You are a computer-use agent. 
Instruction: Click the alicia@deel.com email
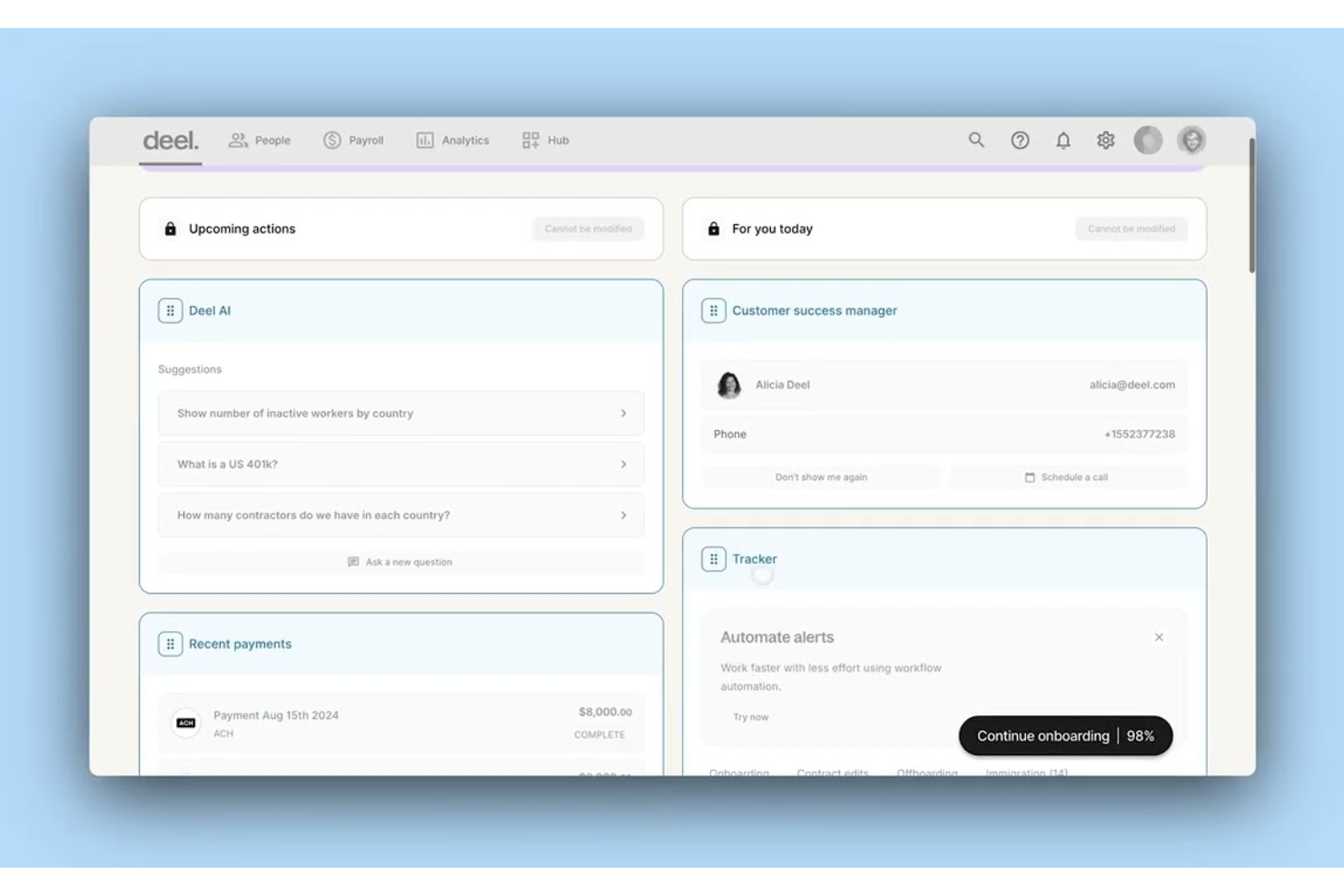pyautogui.click(x=1132, y=385)
